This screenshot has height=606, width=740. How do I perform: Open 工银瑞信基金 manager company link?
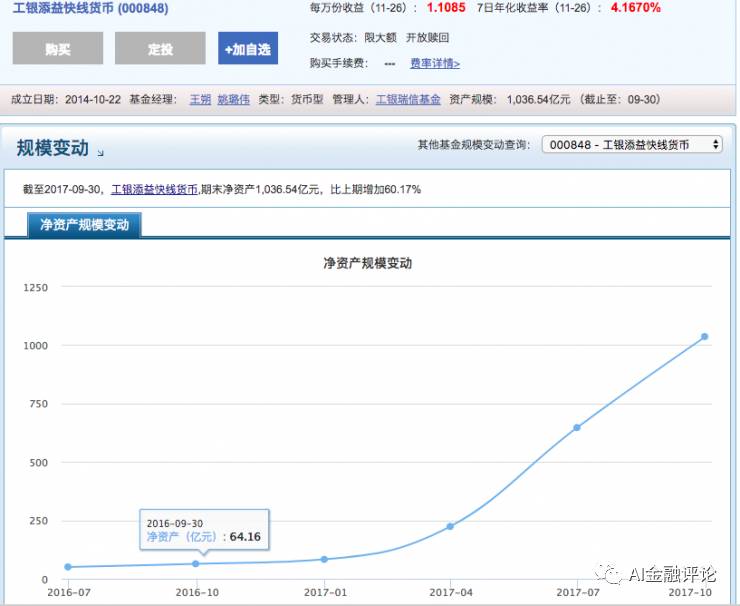[408, 100]
